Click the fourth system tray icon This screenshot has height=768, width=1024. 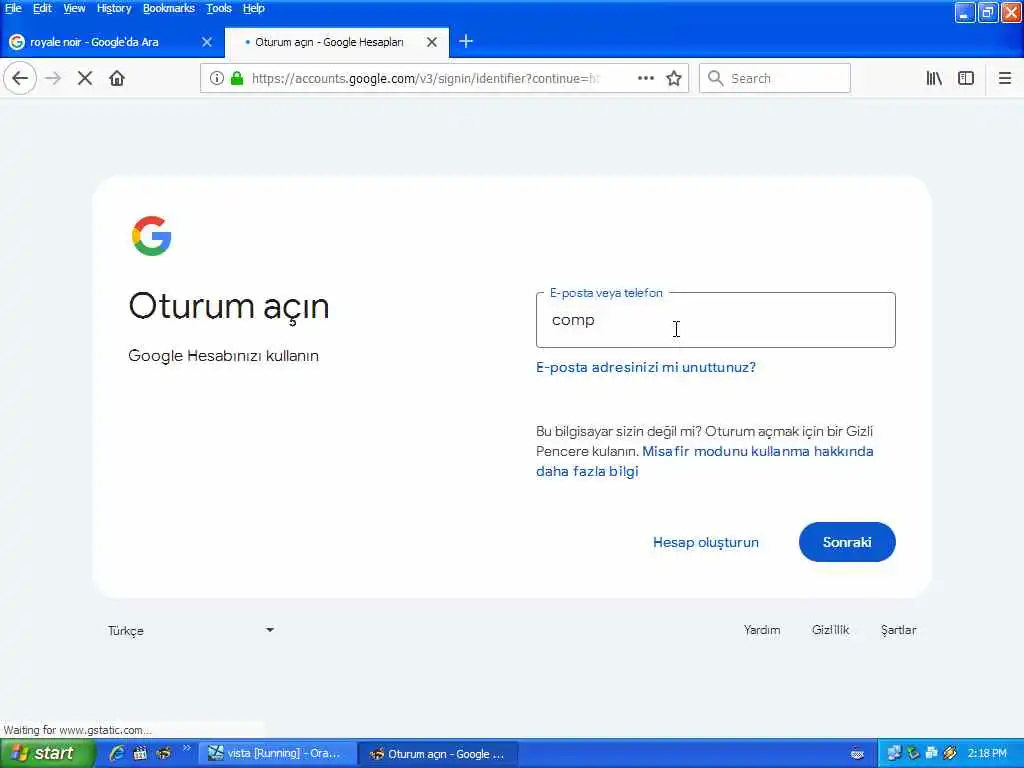pos(950,753)
